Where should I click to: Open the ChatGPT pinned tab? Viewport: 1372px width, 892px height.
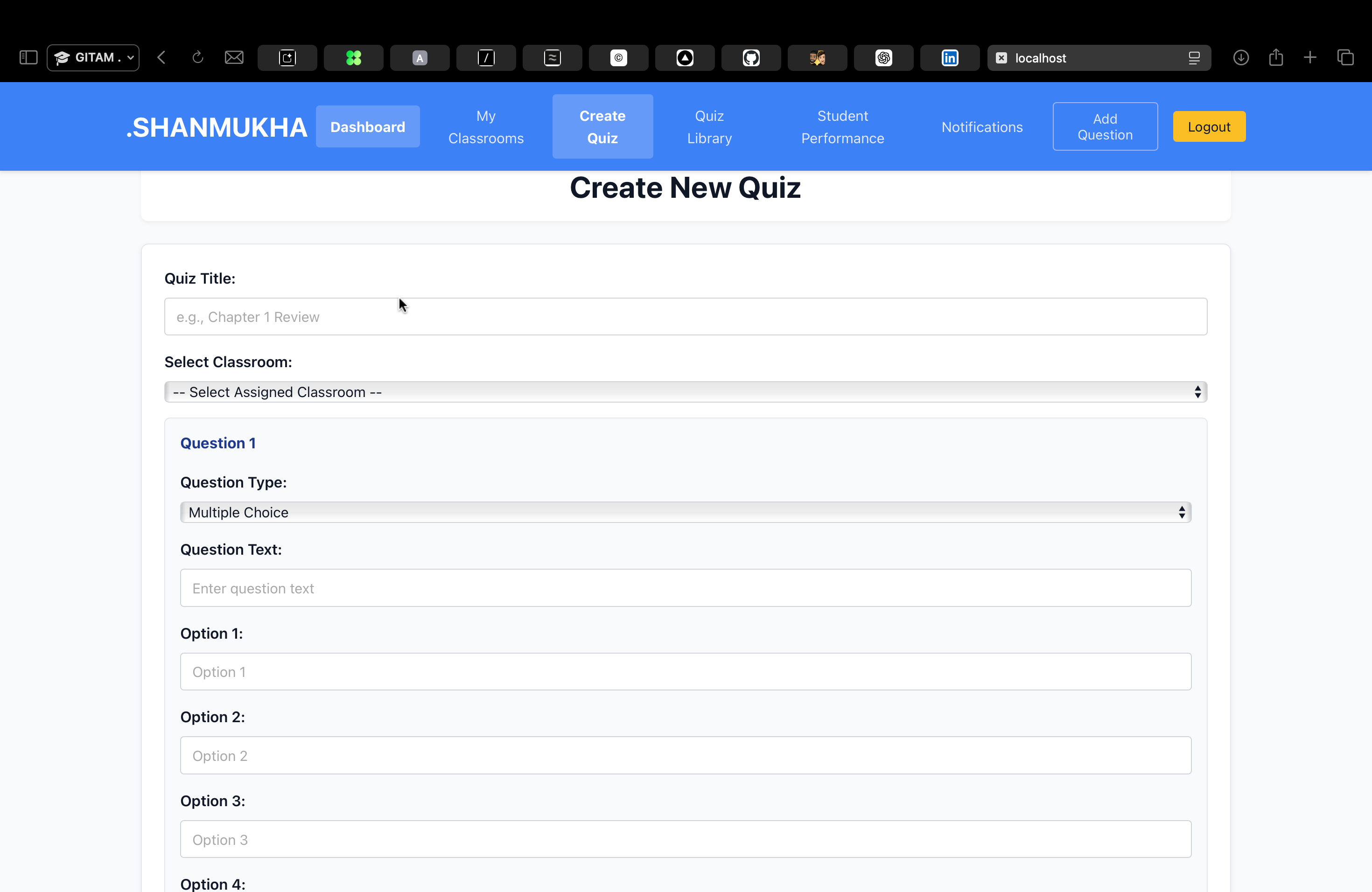click(883, 58)
